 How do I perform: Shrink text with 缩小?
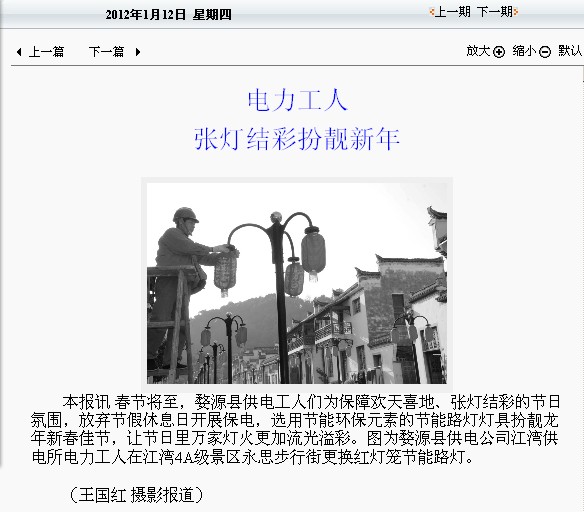[524, 51]
